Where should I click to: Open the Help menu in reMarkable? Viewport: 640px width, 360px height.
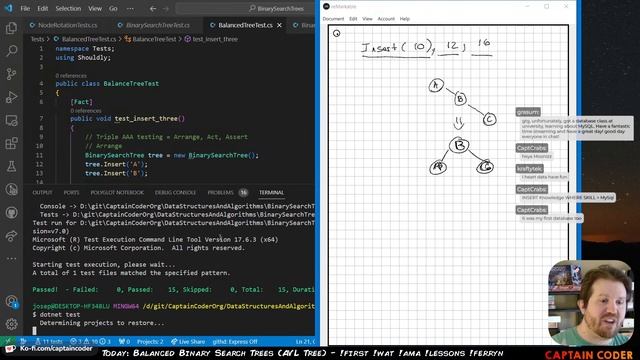point(404,19)
